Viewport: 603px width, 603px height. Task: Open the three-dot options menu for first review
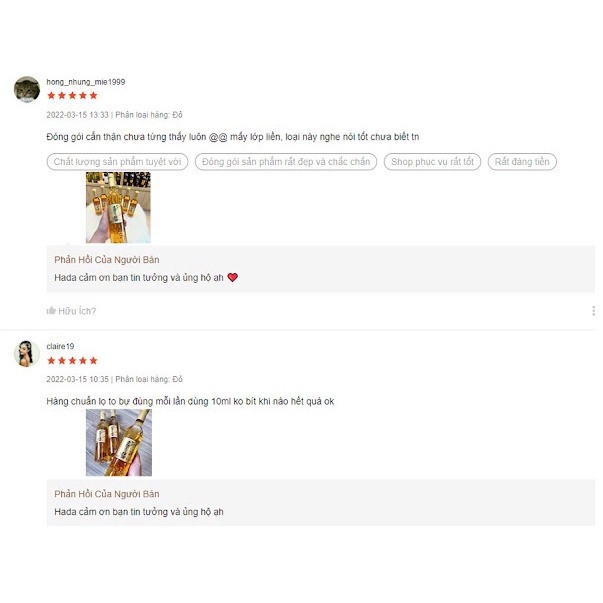pos(593,311)
